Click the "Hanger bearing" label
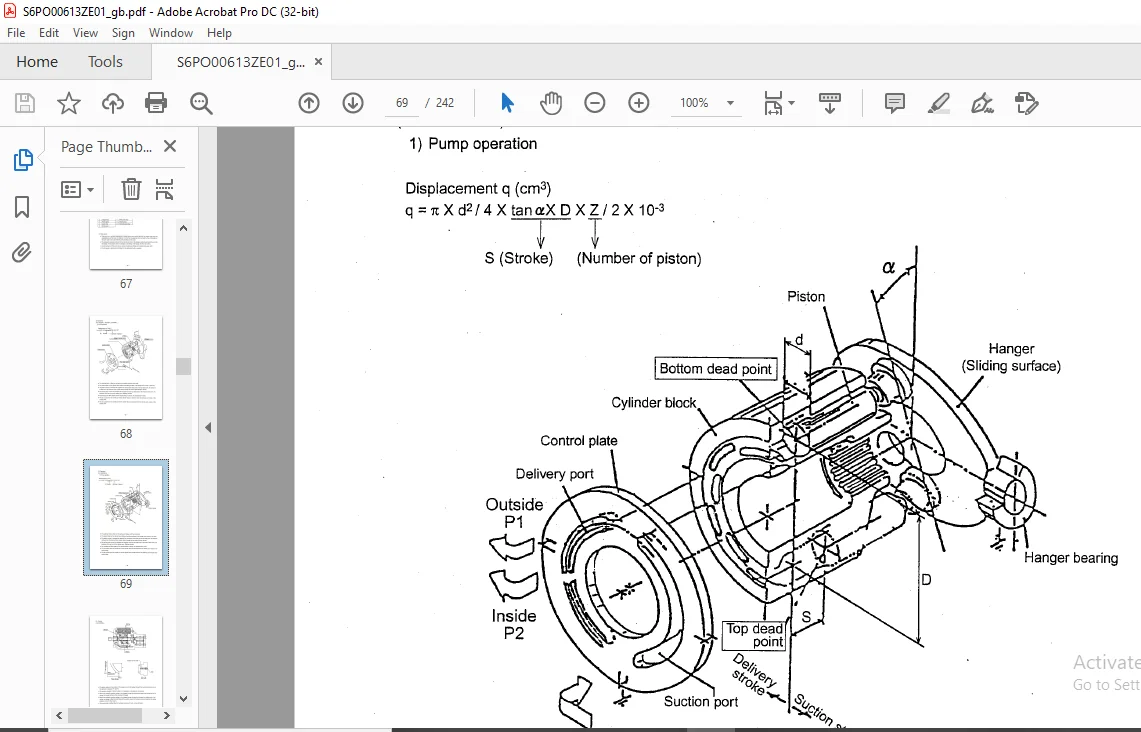 click(1070, 557)
